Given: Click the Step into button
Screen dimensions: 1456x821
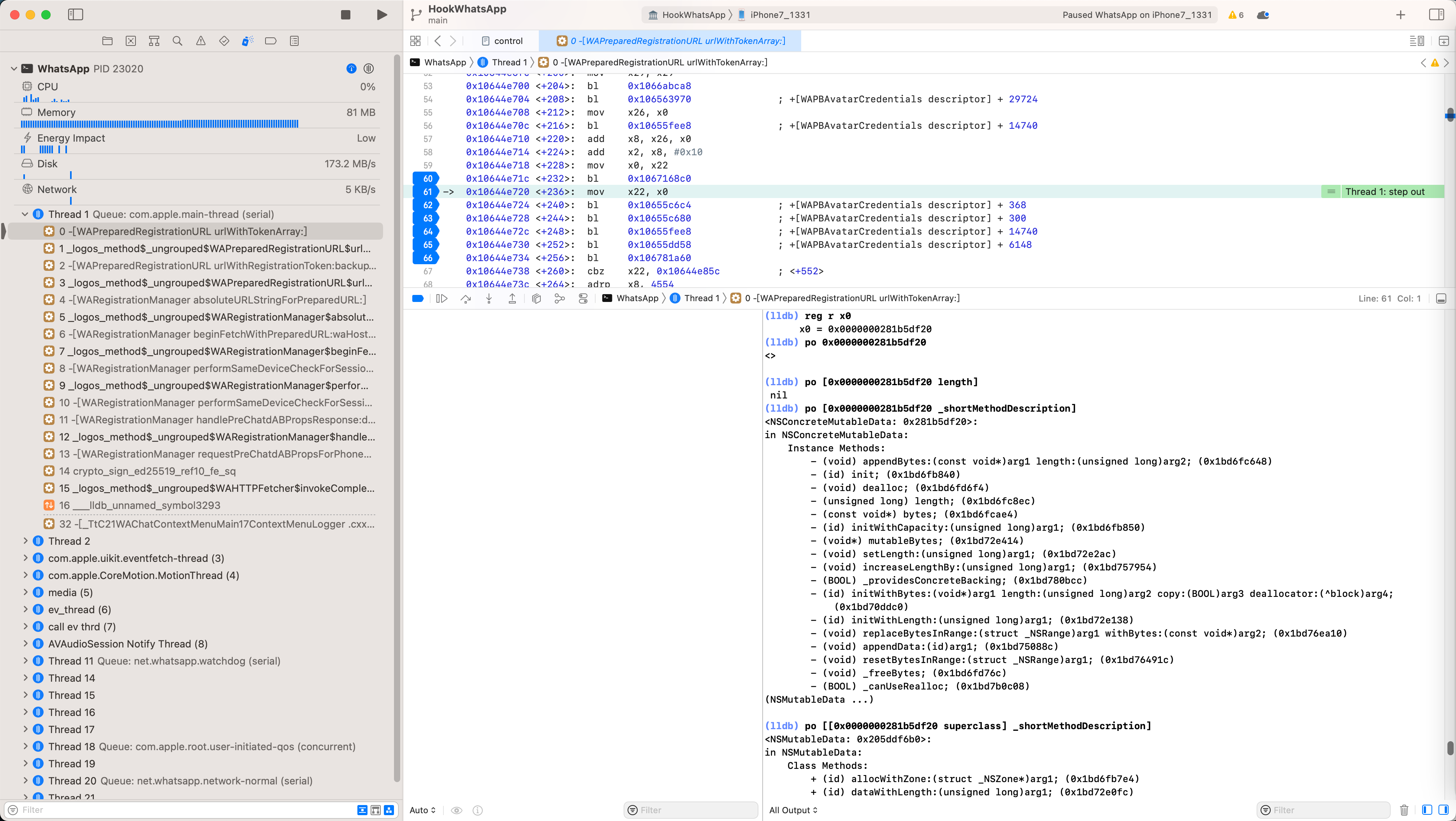Looking at the screenshot, I should tap(489, 298).
